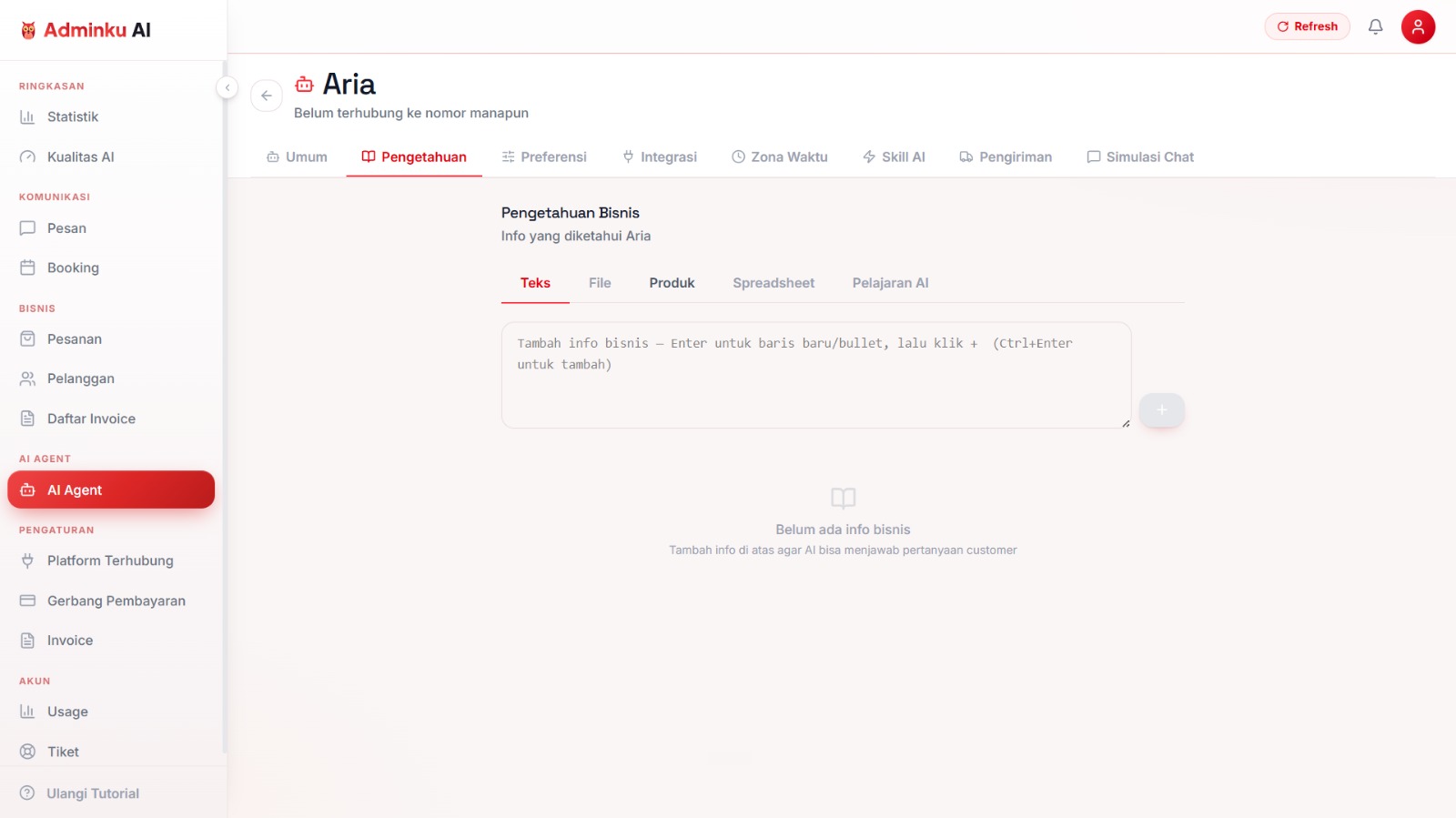This screenshot has width=1456, height=818.
Task: Click the plus button to add info
Action: click(1161, 409)
